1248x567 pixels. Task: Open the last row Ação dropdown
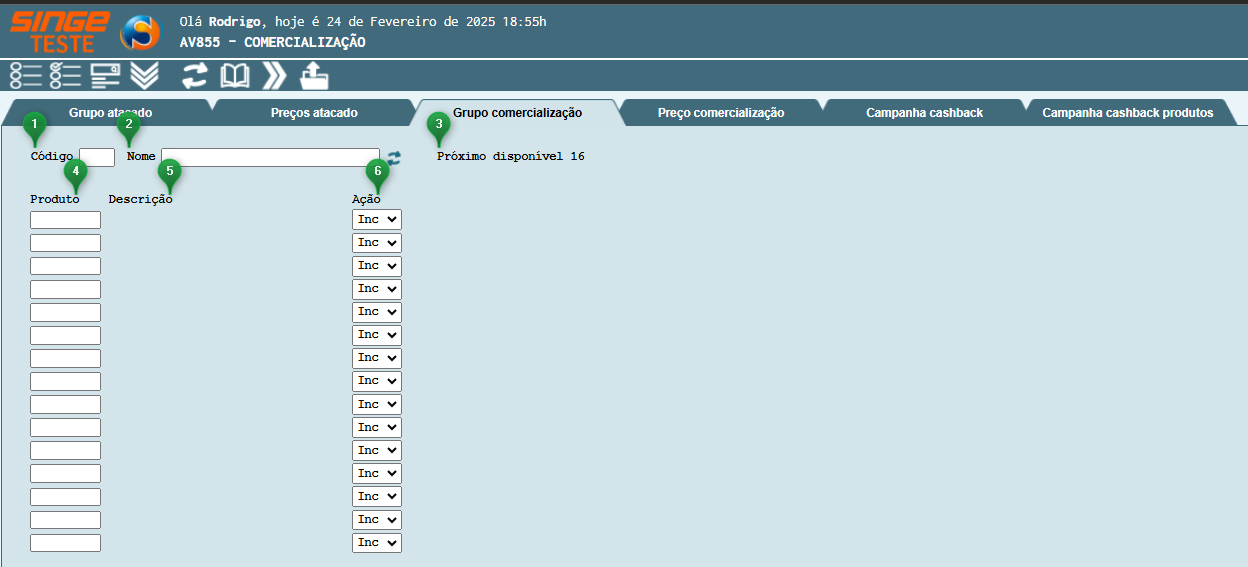coord(376,543)
